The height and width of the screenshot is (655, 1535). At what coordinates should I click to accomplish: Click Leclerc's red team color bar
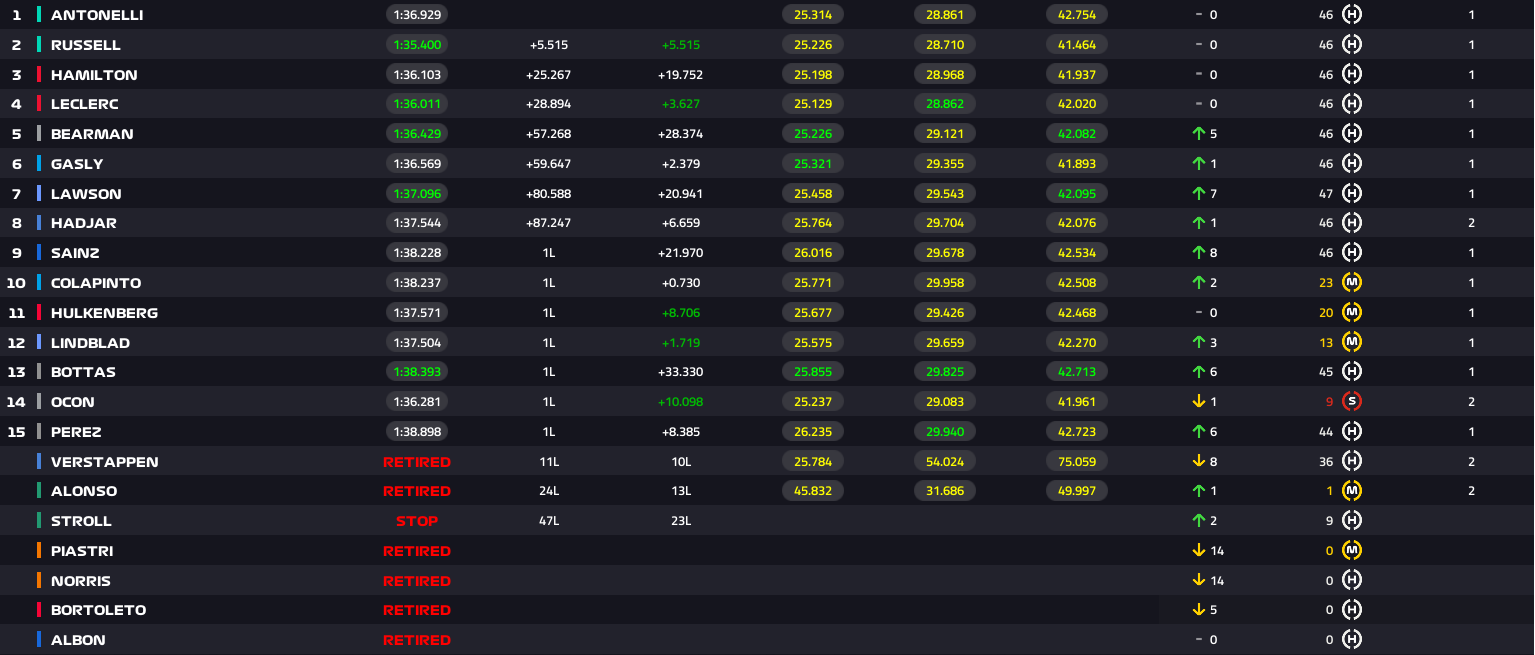[x=39, y=104]
